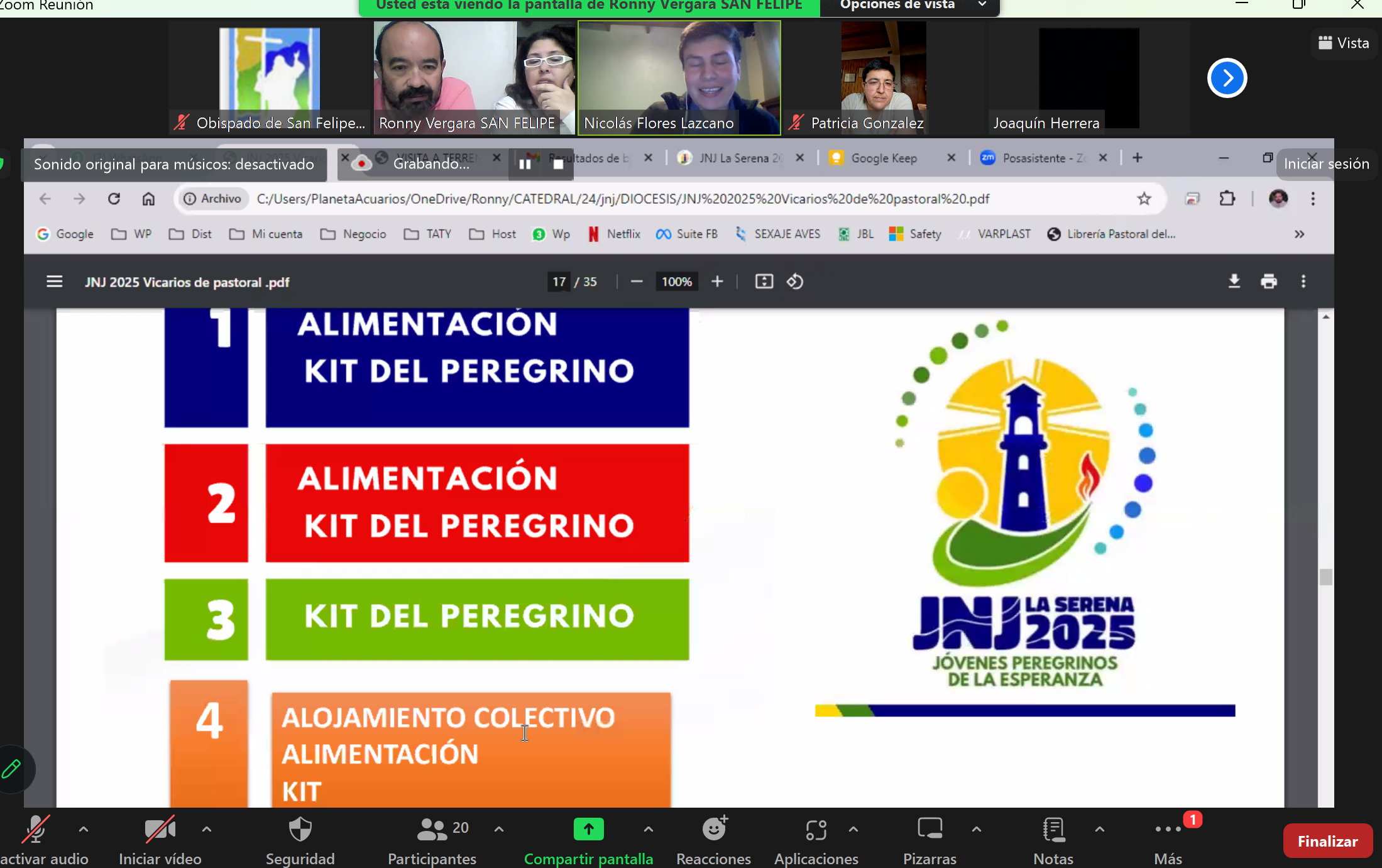Open a new browser tab

click(x=1137, y=158)
